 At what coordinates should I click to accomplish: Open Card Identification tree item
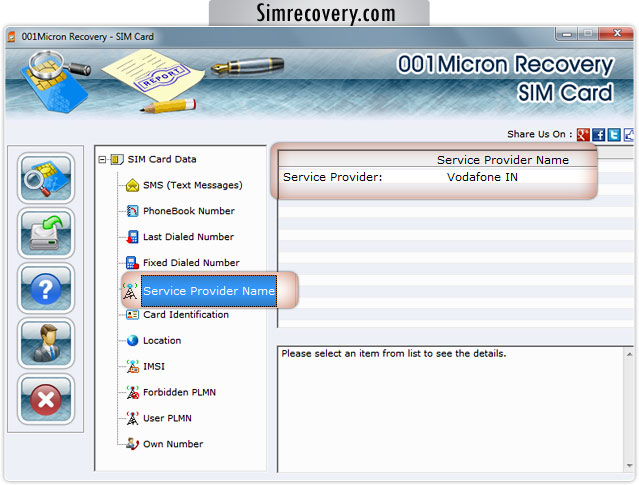point(186,315)
